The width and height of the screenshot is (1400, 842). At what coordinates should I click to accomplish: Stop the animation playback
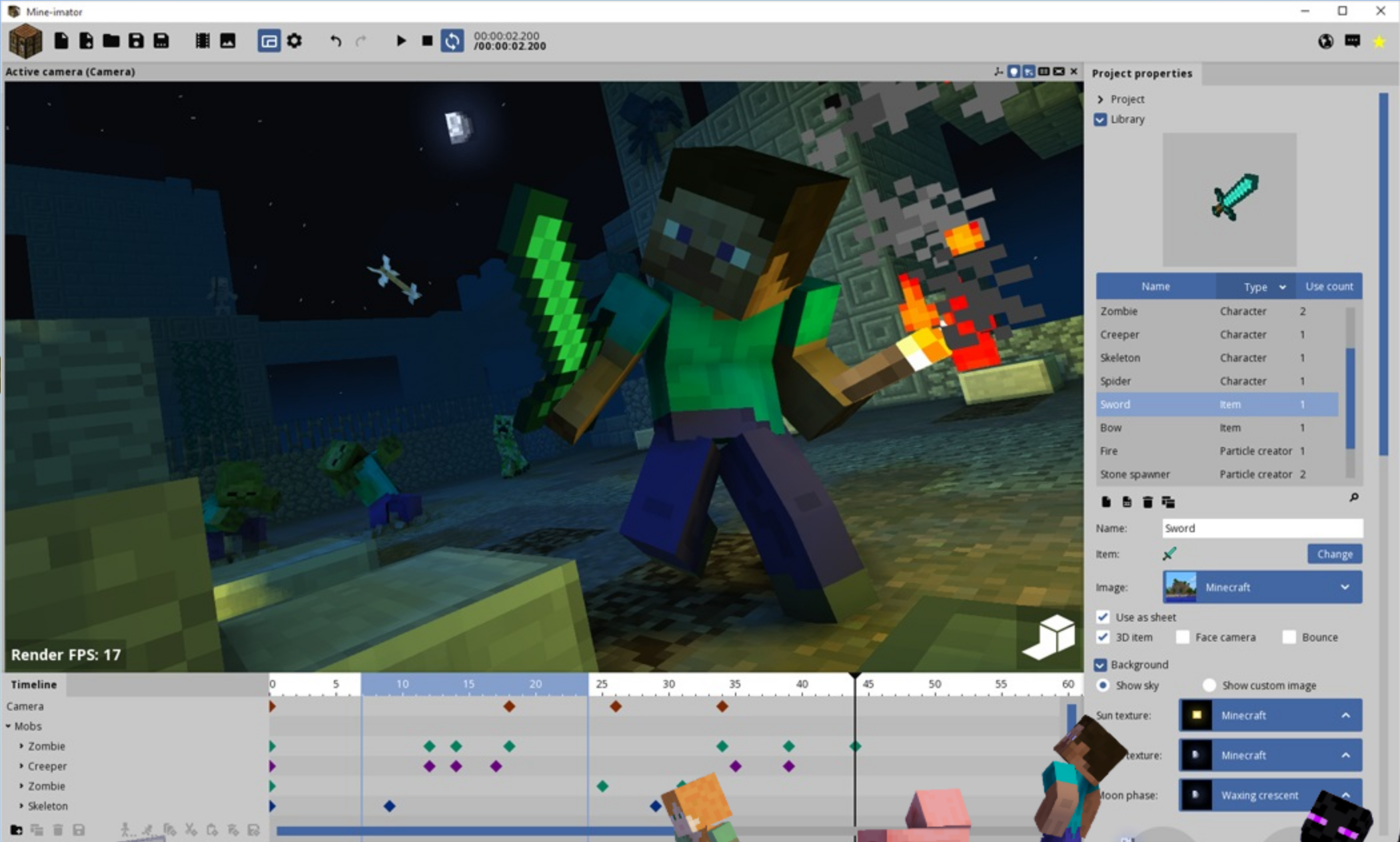coord(427,41)
